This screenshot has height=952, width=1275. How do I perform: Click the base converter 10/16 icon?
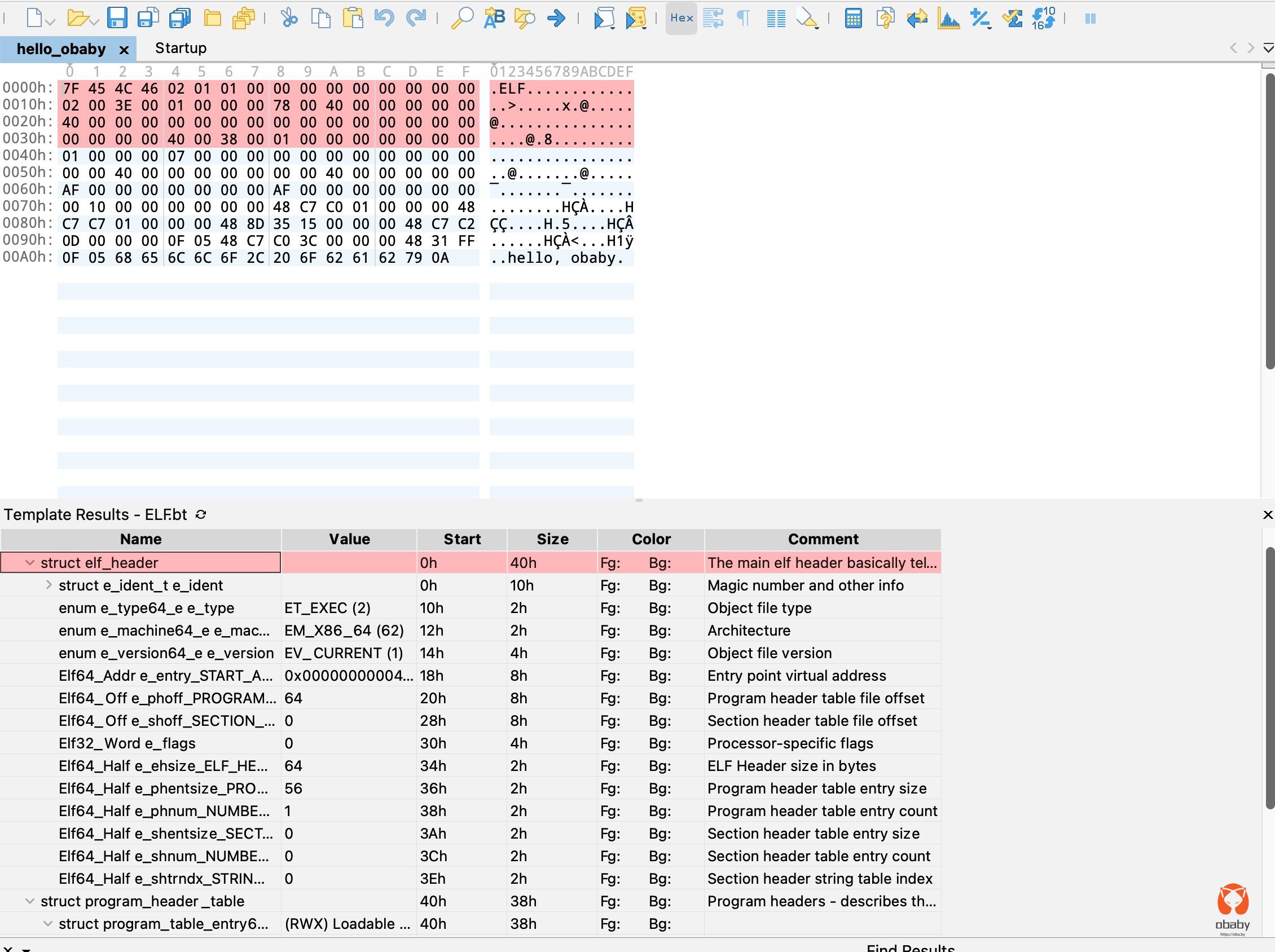click(1043, 19)
